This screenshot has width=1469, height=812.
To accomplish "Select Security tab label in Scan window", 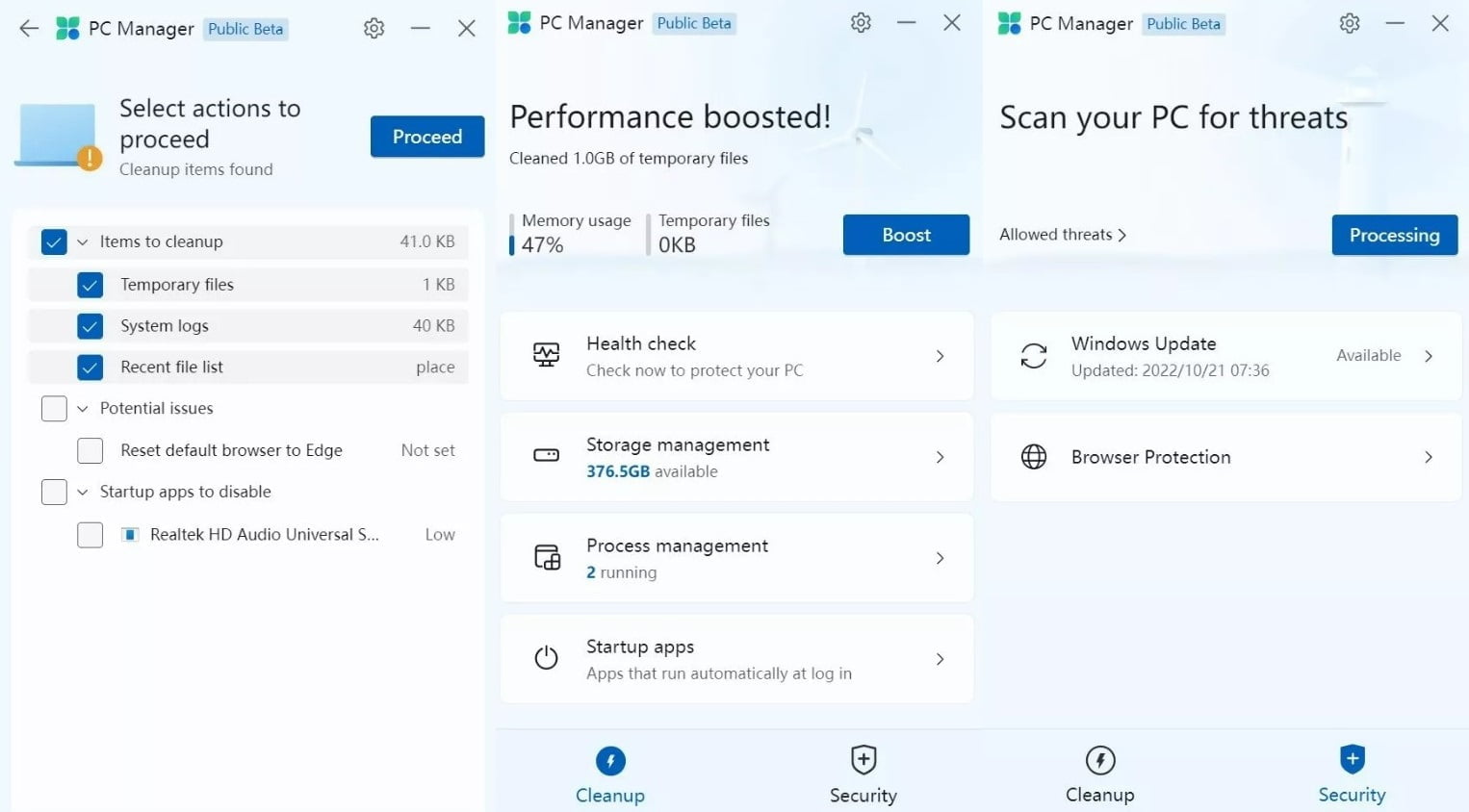I will coord(1353,795).
